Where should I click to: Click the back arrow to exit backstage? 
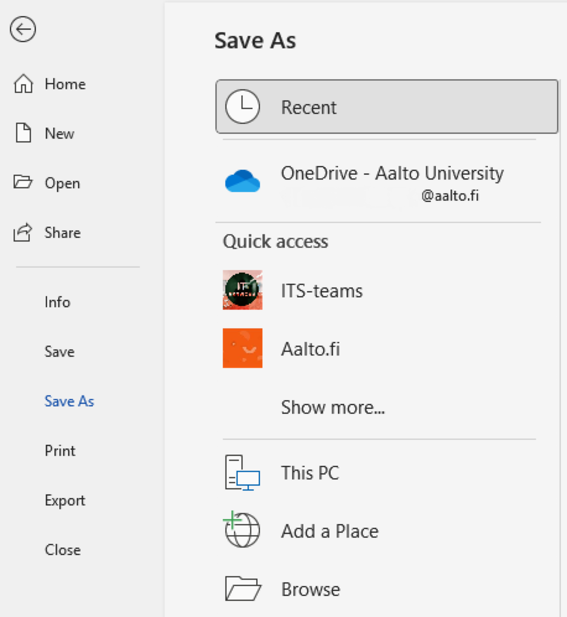click(23, 29)
